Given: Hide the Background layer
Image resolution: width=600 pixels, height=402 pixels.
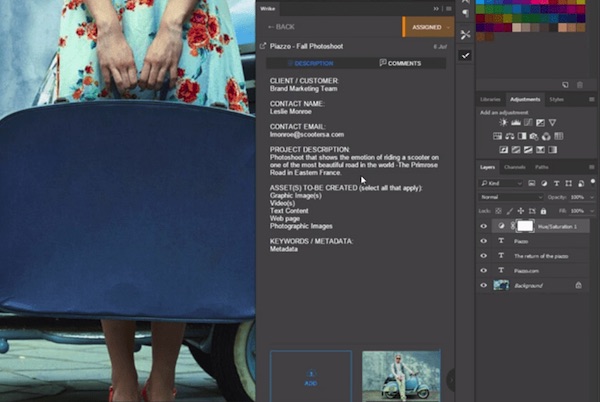Looking at the screenshot, I should (484, 285).
